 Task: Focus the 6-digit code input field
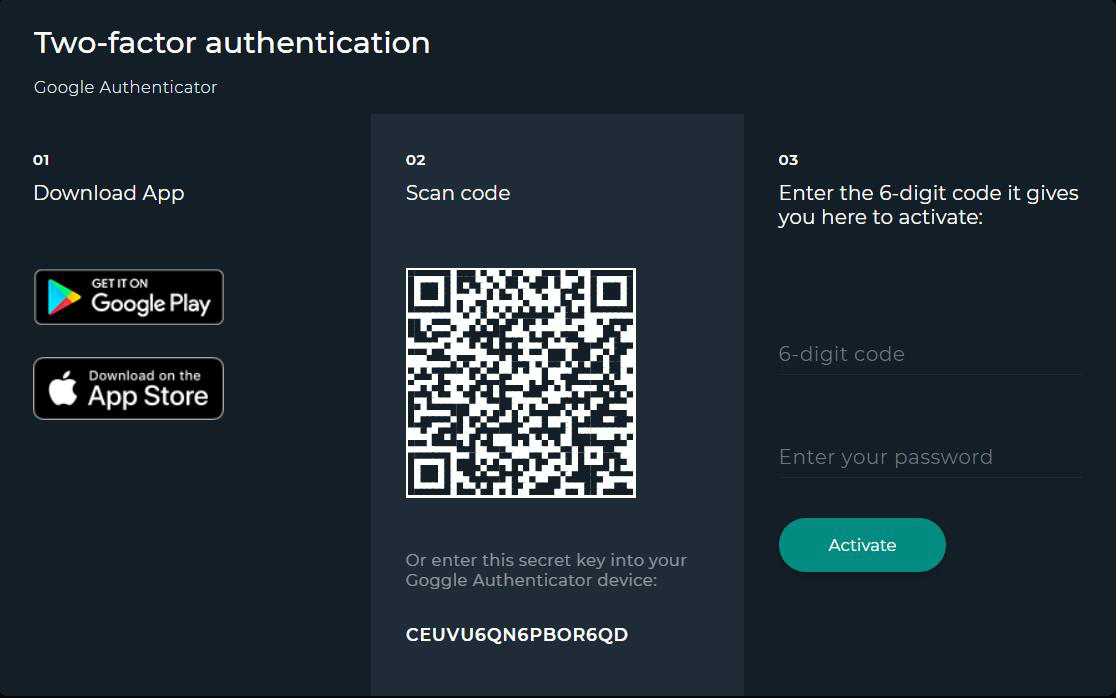(x=929, y=354)
